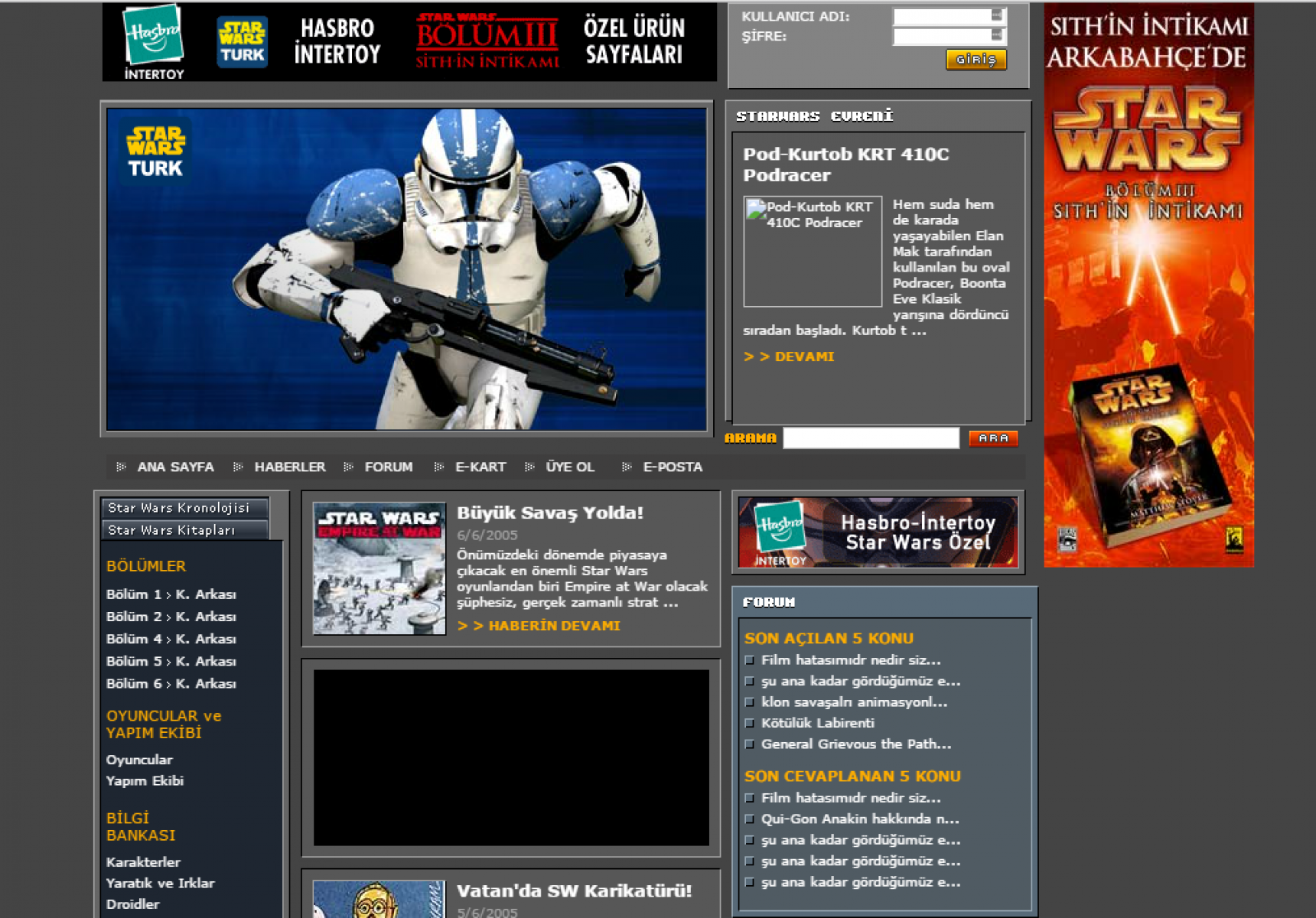
Task: Click the Pod-Kurtob KRT 410C Podracer image
Action: 813,252
